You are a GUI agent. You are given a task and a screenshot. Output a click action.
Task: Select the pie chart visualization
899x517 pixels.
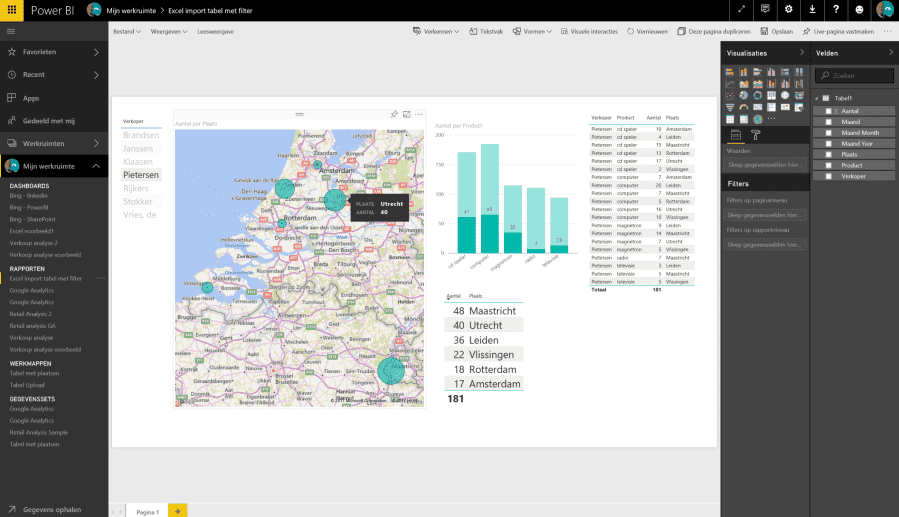click(744, 95)
